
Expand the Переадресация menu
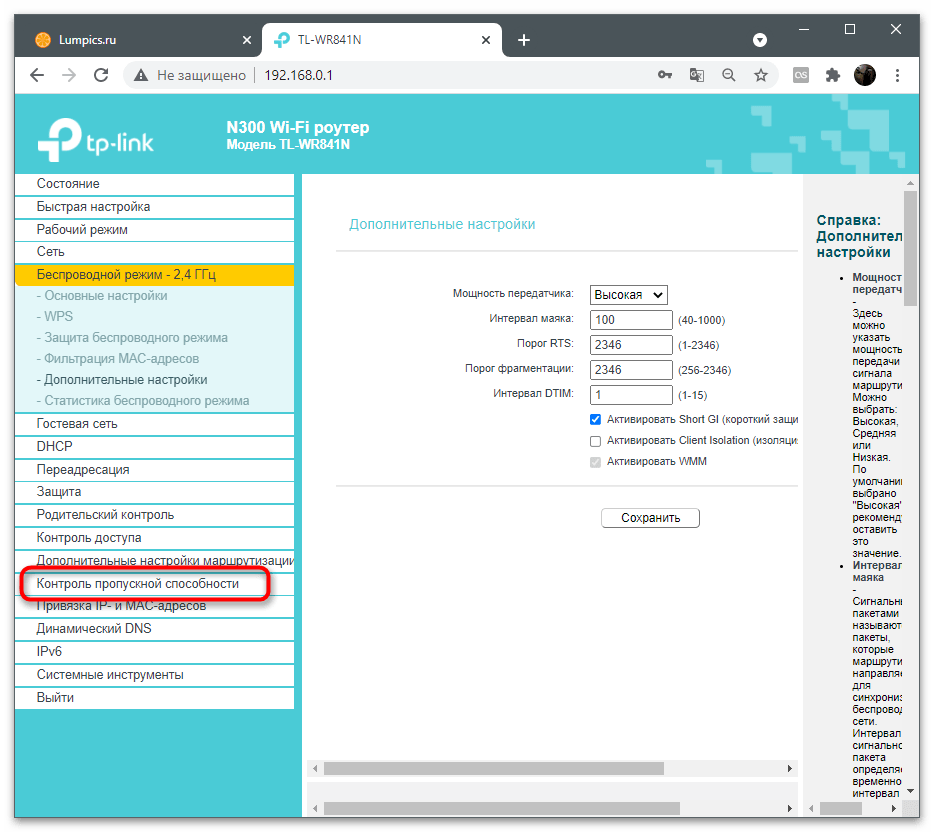[154, 470]
